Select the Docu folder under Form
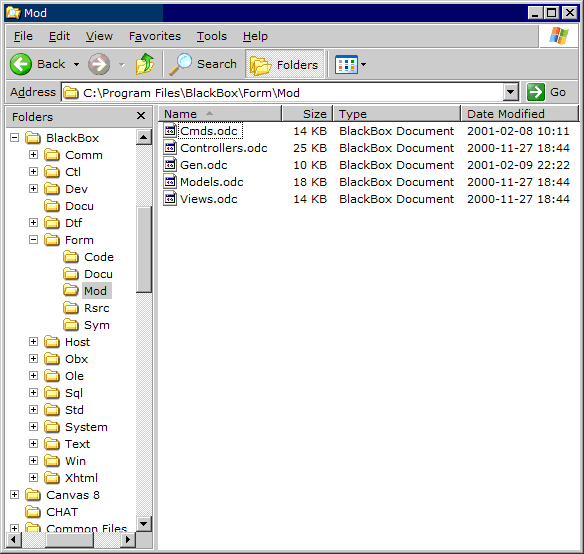The height and width of the screenshot is (554, 584). click(x=98, y=274)
